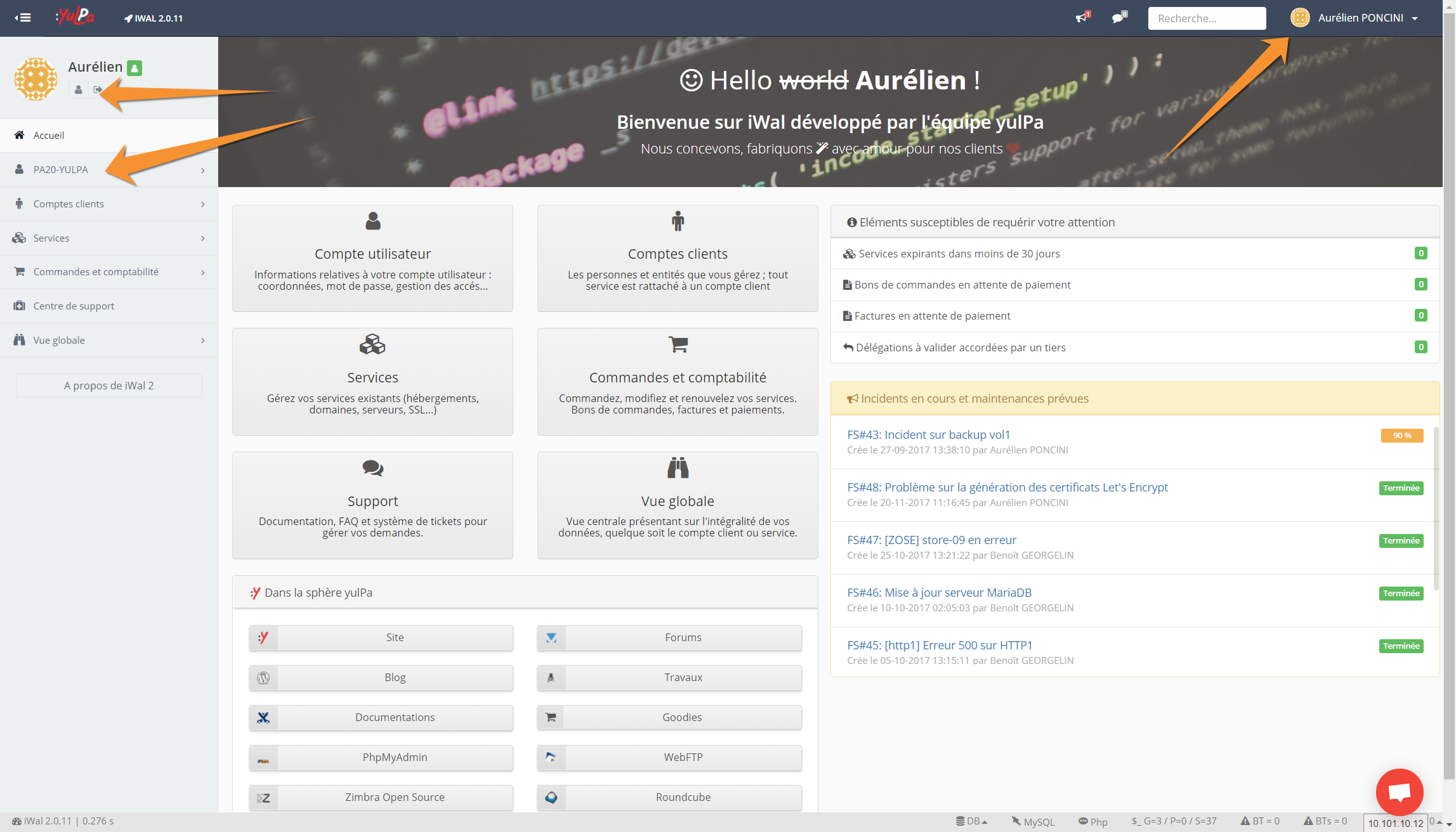The height and width of the screenshot is (832, 1456).
Task: Click the Php status bar item
Action: [1093, 821]
